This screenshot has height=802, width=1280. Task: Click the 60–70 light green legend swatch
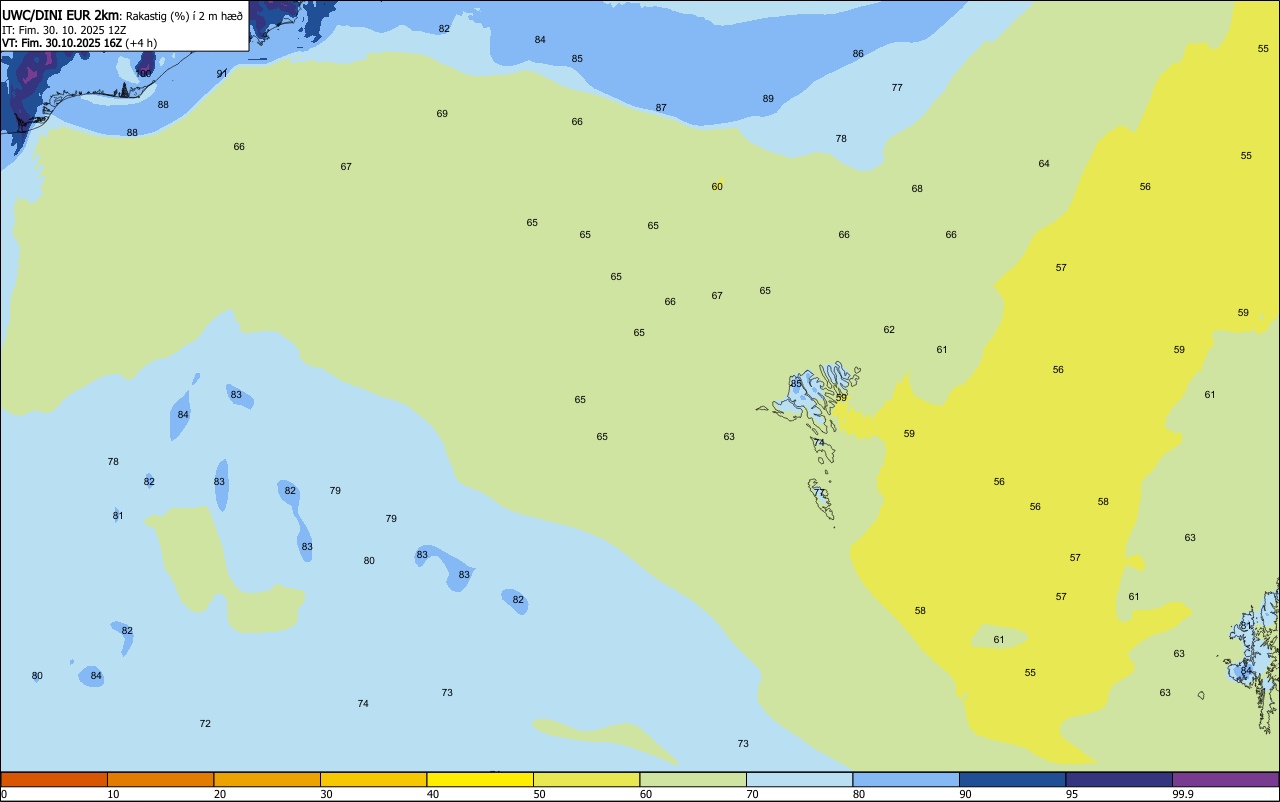(693, 779)
